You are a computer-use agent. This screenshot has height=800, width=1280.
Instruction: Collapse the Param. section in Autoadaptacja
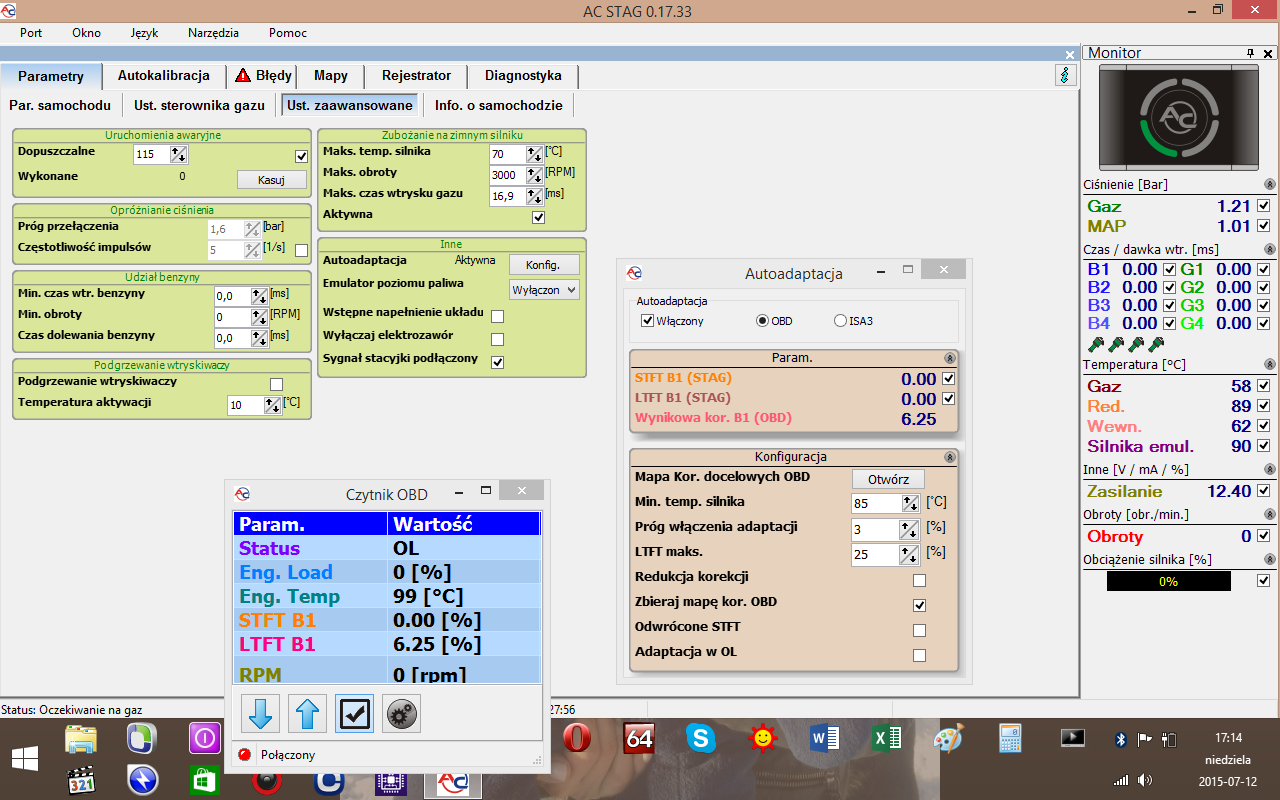pos(948,357)
